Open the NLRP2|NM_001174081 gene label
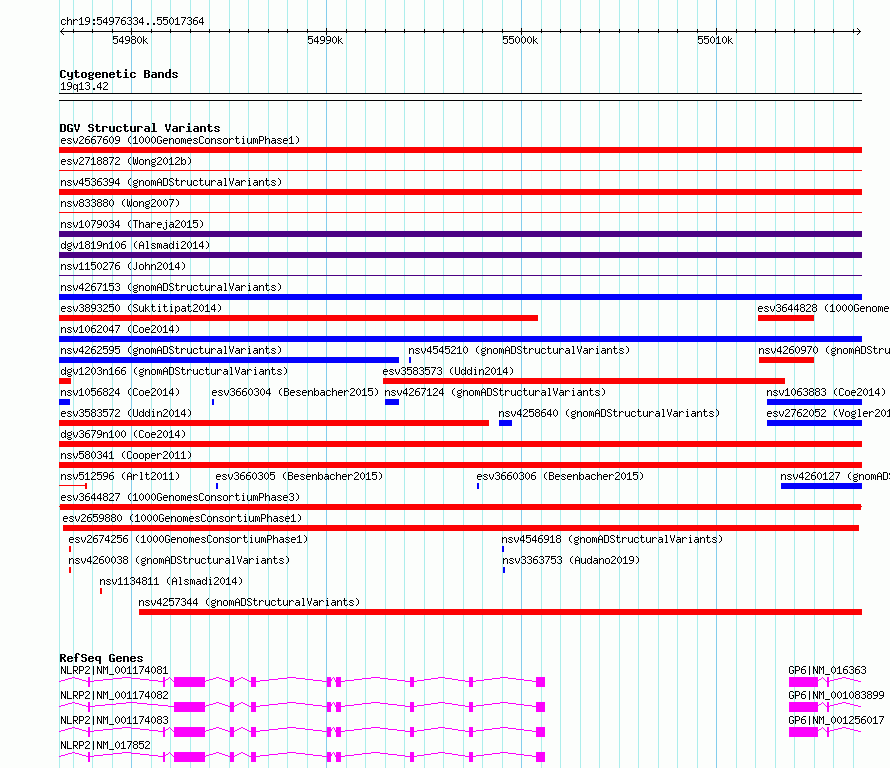The height and width of the screenshot is (768, 890). coord(114,670)
